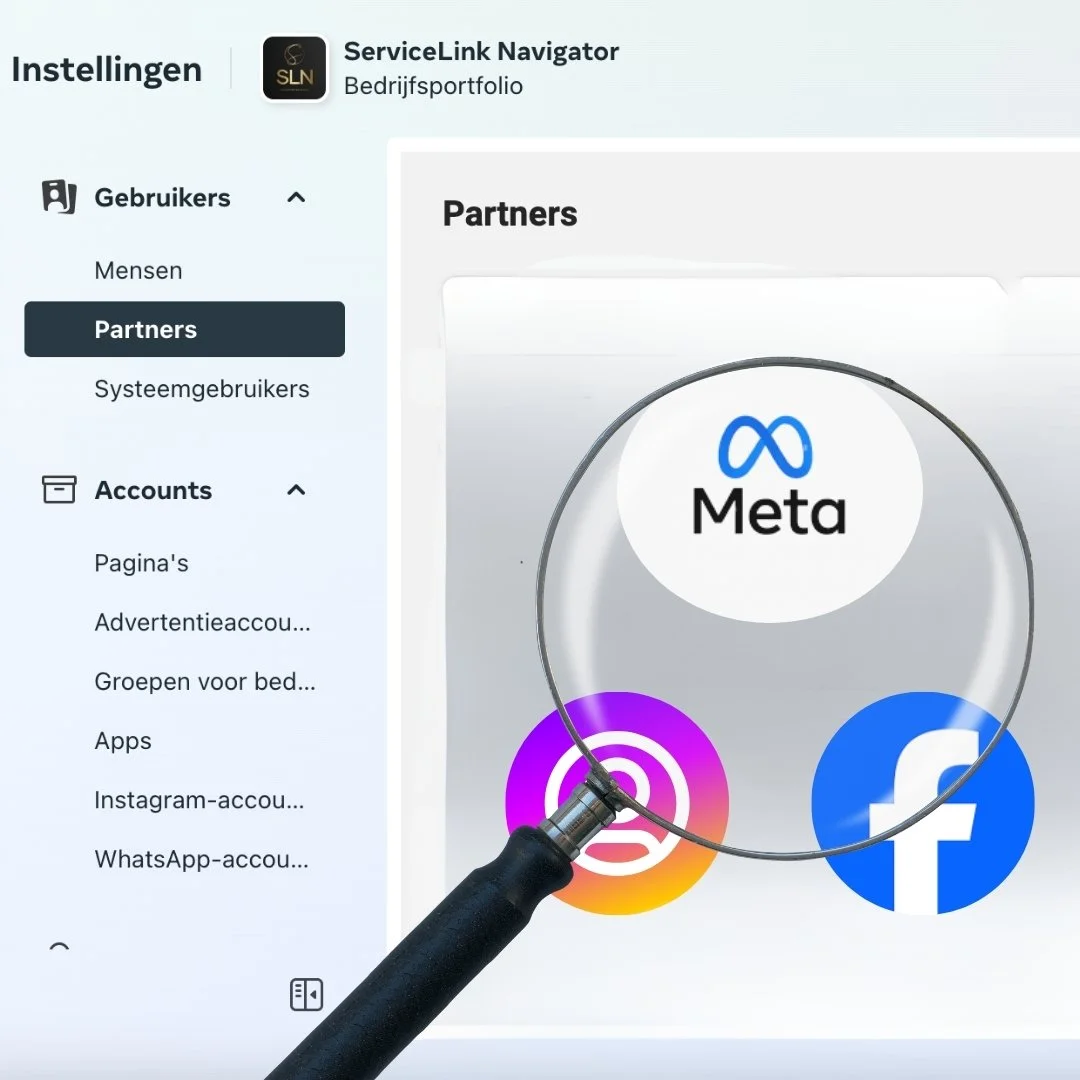
Task: Open Pagina's under Accounts
Action: (x=141, y=563)
